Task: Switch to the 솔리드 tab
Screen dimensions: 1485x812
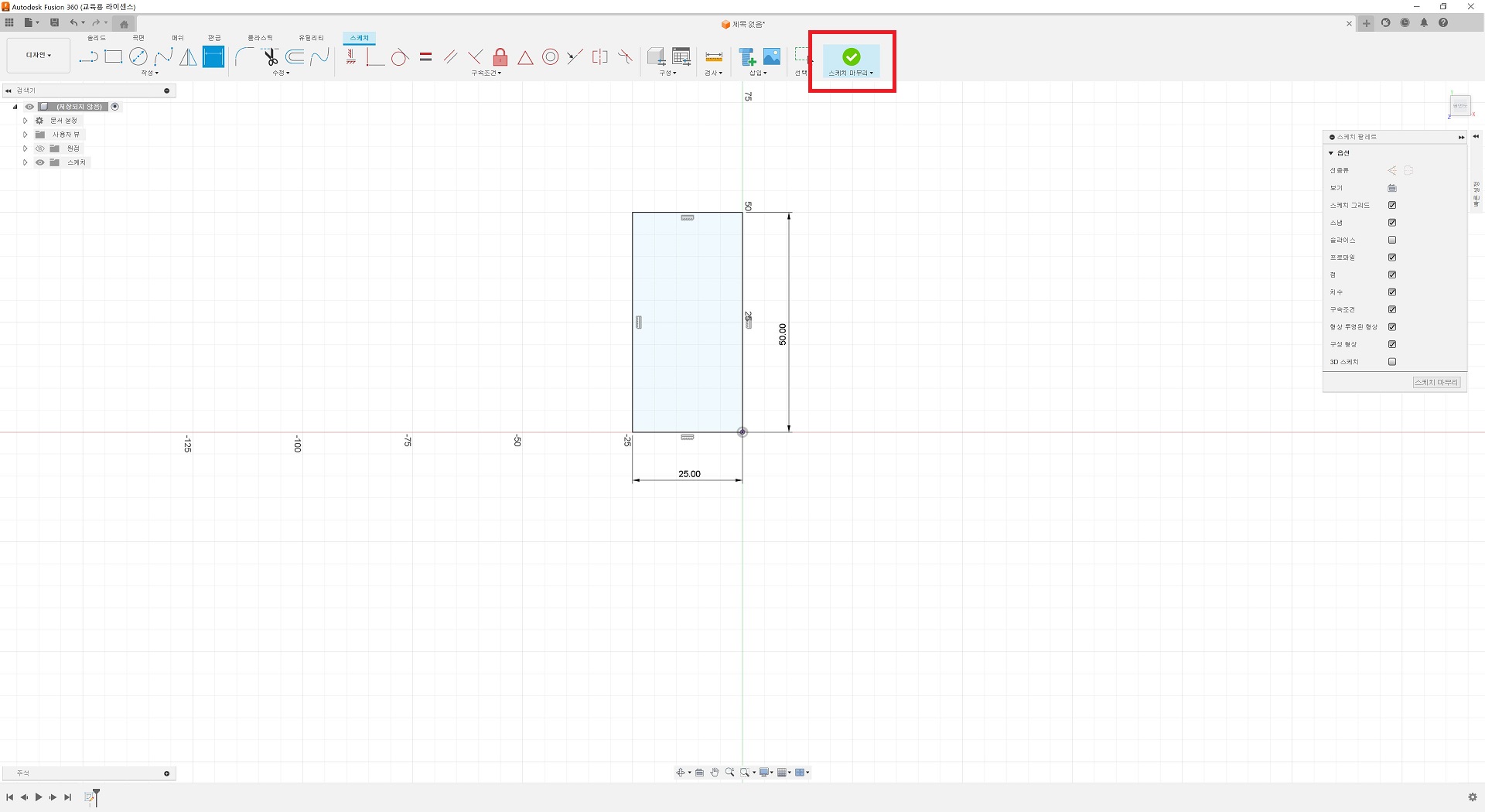Action: [96, 38]
